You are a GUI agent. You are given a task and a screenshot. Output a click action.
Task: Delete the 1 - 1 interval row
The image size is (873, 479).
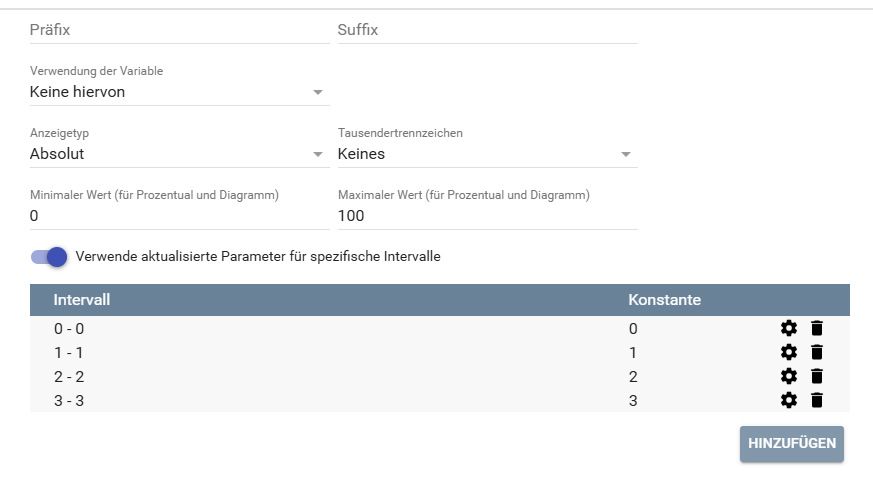817,352
